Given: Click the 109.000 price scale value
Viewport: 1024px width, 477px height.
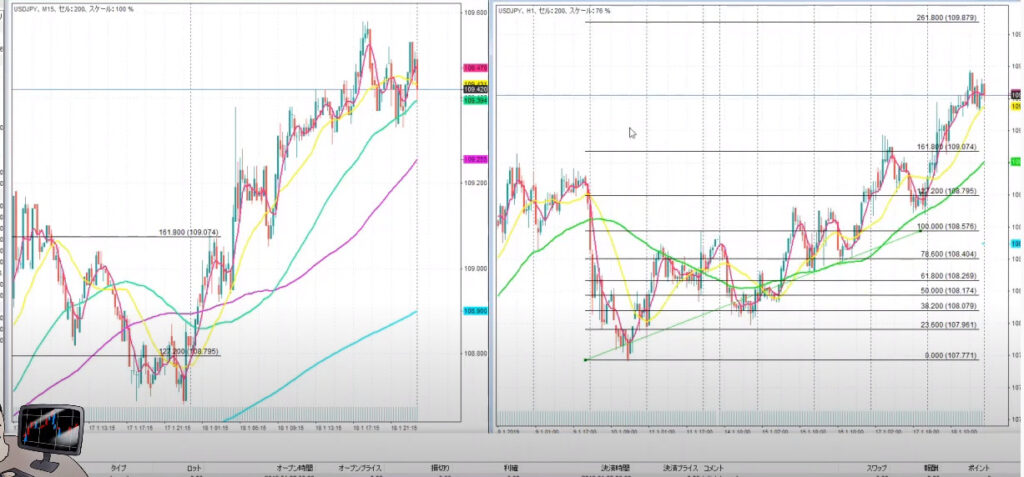Looking at the screenshot, I should 475,269.
